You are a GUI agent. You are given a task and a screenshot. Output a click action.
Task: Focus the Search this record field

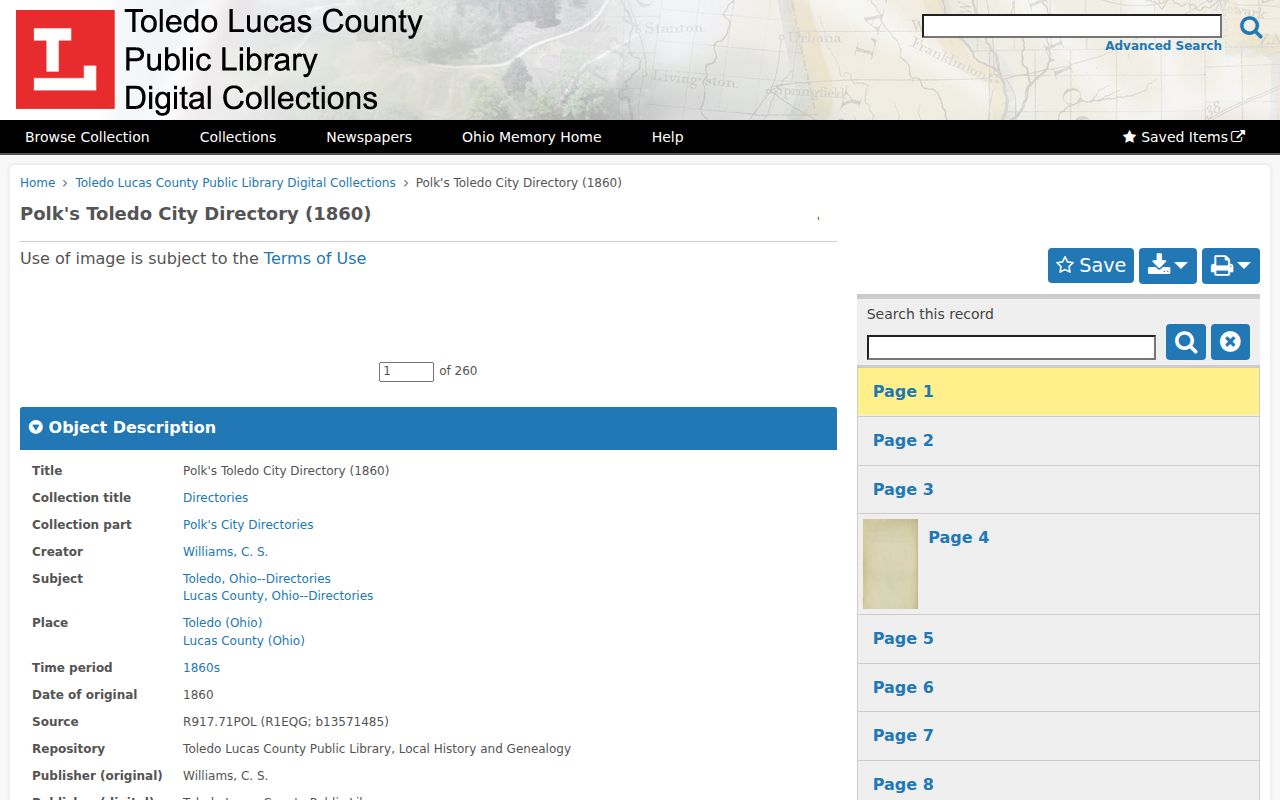pos(1011,347)
